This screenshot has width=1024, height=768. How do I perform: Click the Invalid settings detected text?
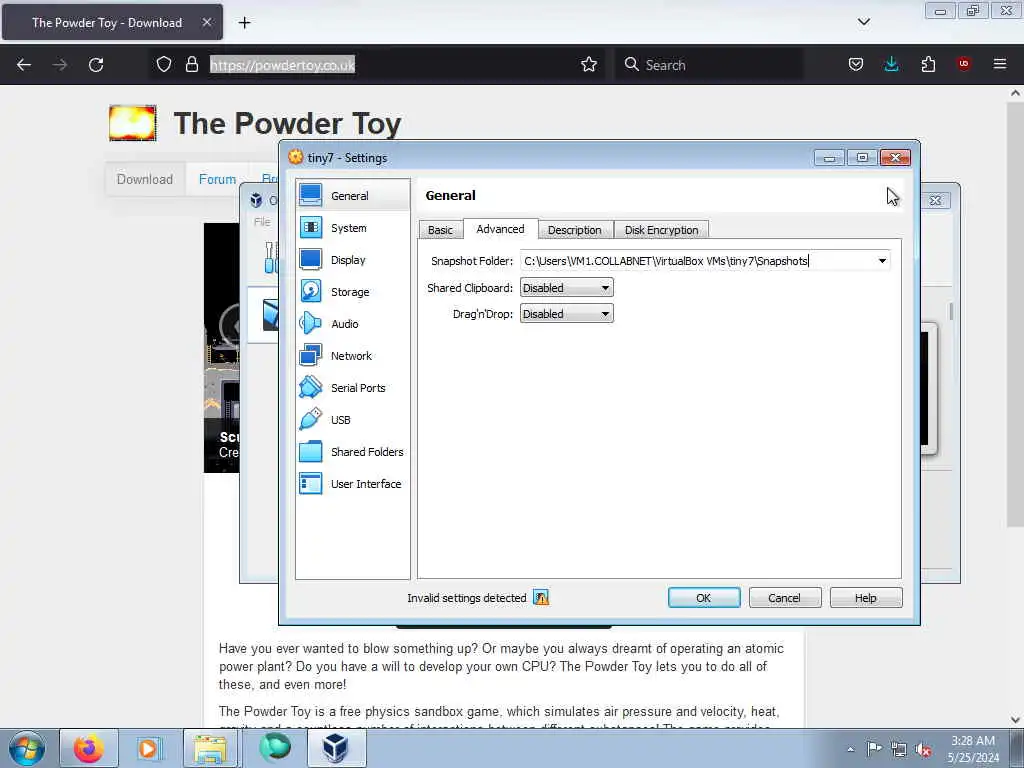[x=467, y=598]
